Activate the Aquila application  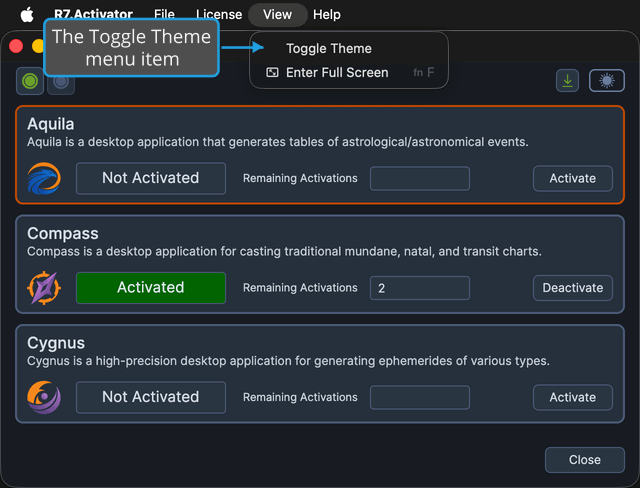(x=573, y=178)
